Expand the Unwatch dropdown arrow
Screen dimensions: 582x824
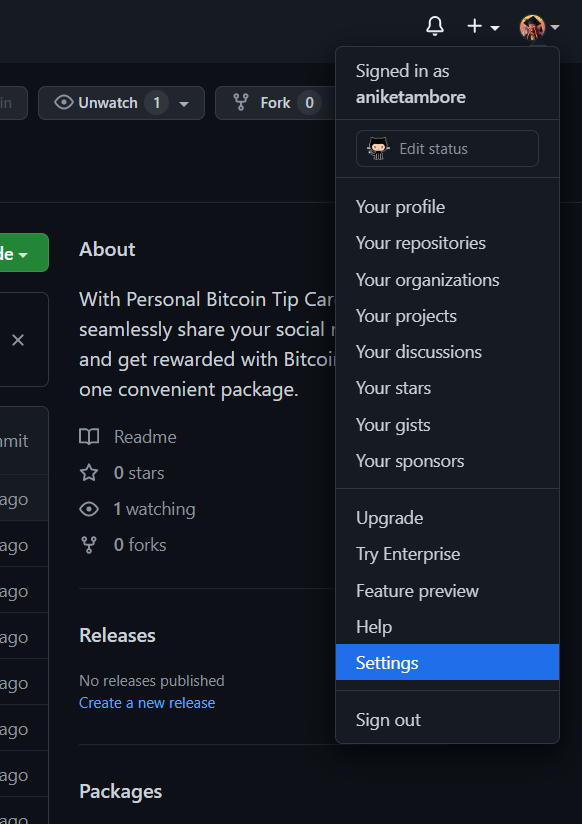184,104
